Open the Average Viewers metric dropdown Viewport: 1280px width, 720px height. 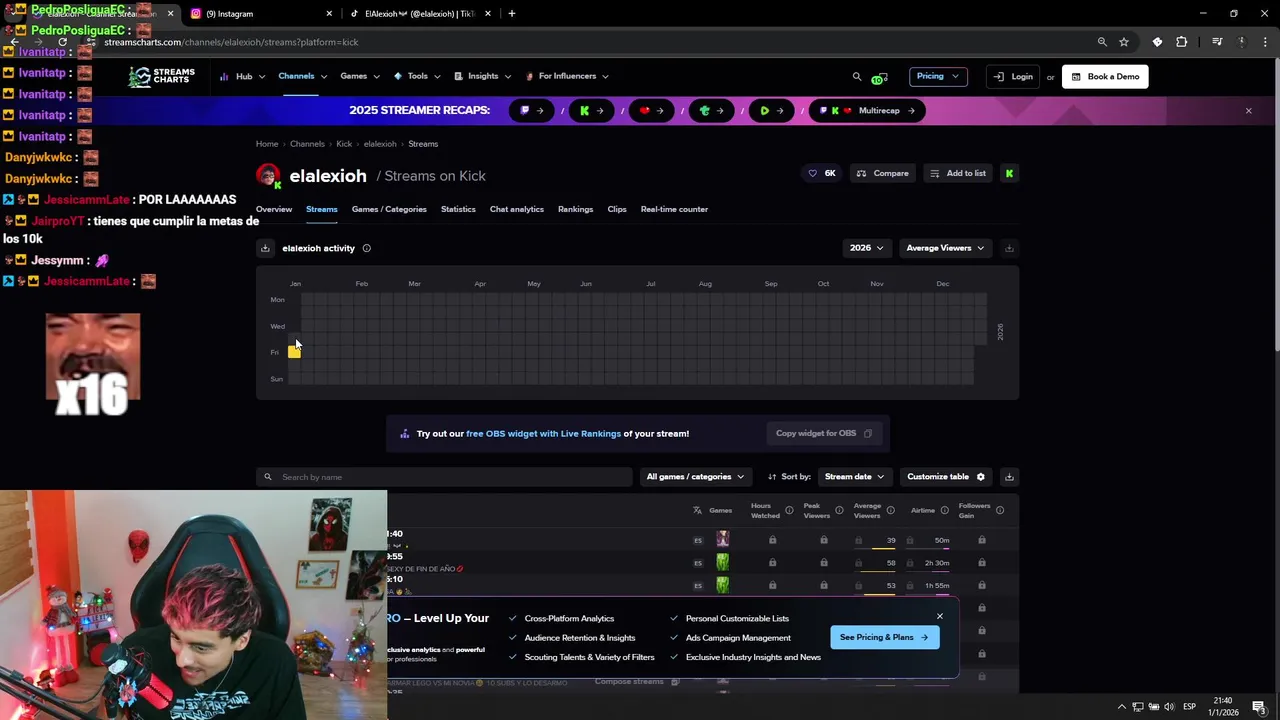point(945,248)
